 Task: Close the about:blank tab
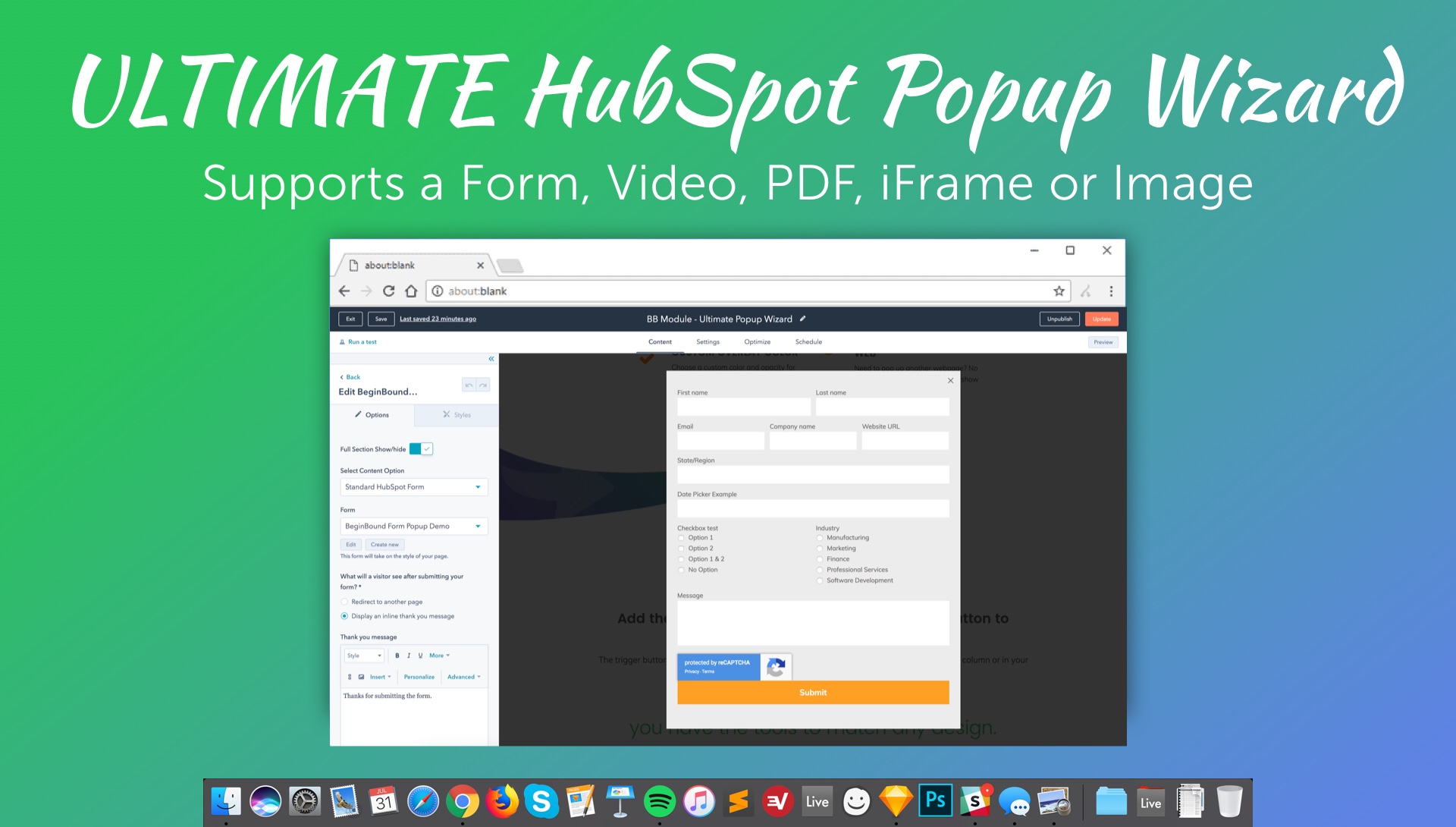point(480,266)
